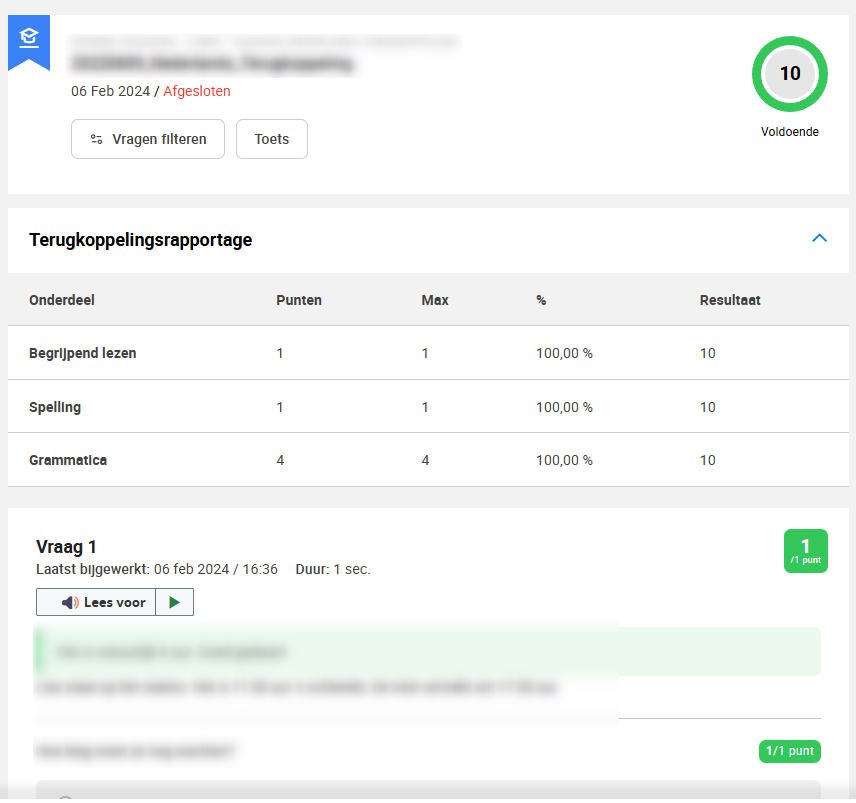
Task: Click the speaker icon in Lees voor
Action: (x=70, y=602)
